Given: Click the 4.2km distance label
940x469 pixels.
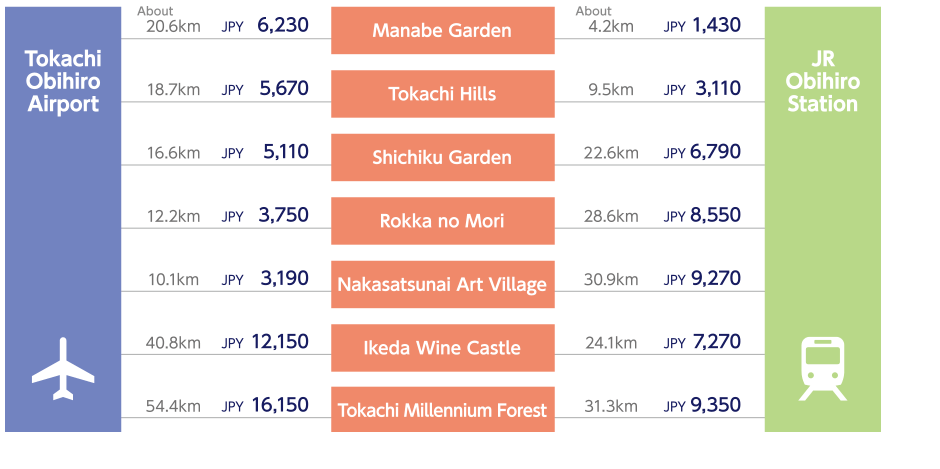Looking at the screenshot, I should [x=611, y=26].
